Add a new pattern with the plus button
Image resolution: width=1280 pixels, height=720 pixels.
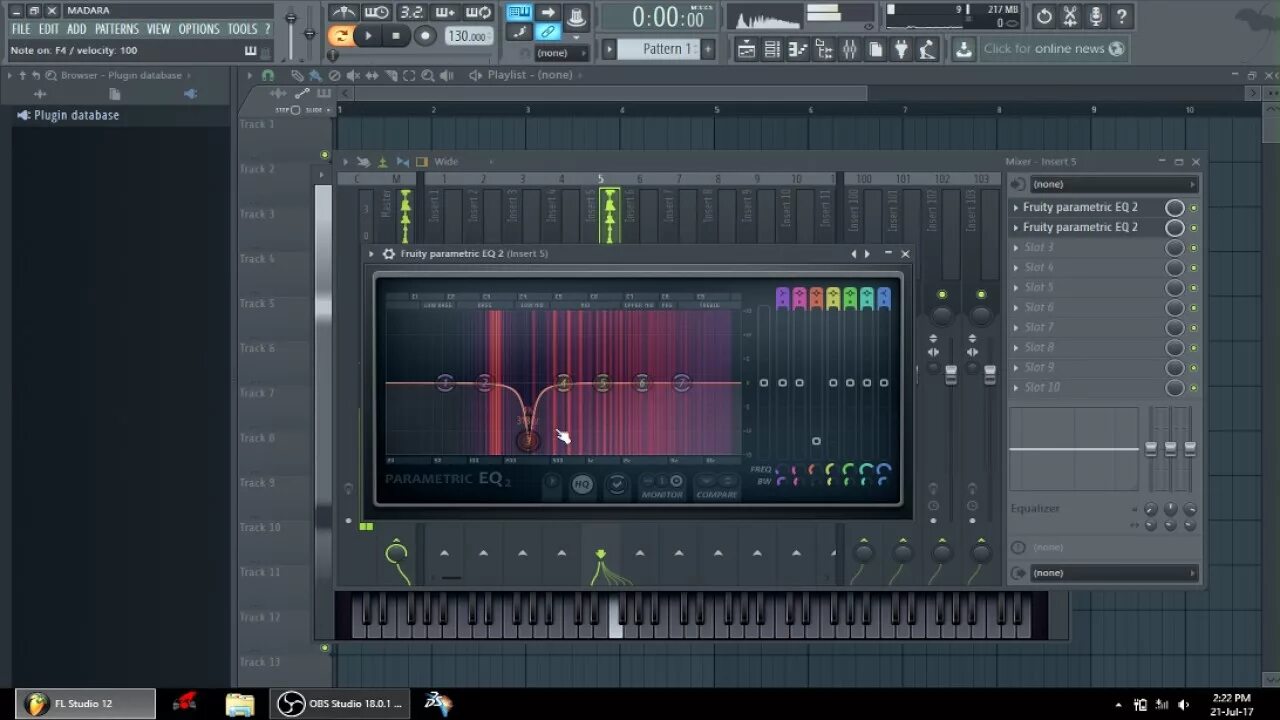(708, 48)
